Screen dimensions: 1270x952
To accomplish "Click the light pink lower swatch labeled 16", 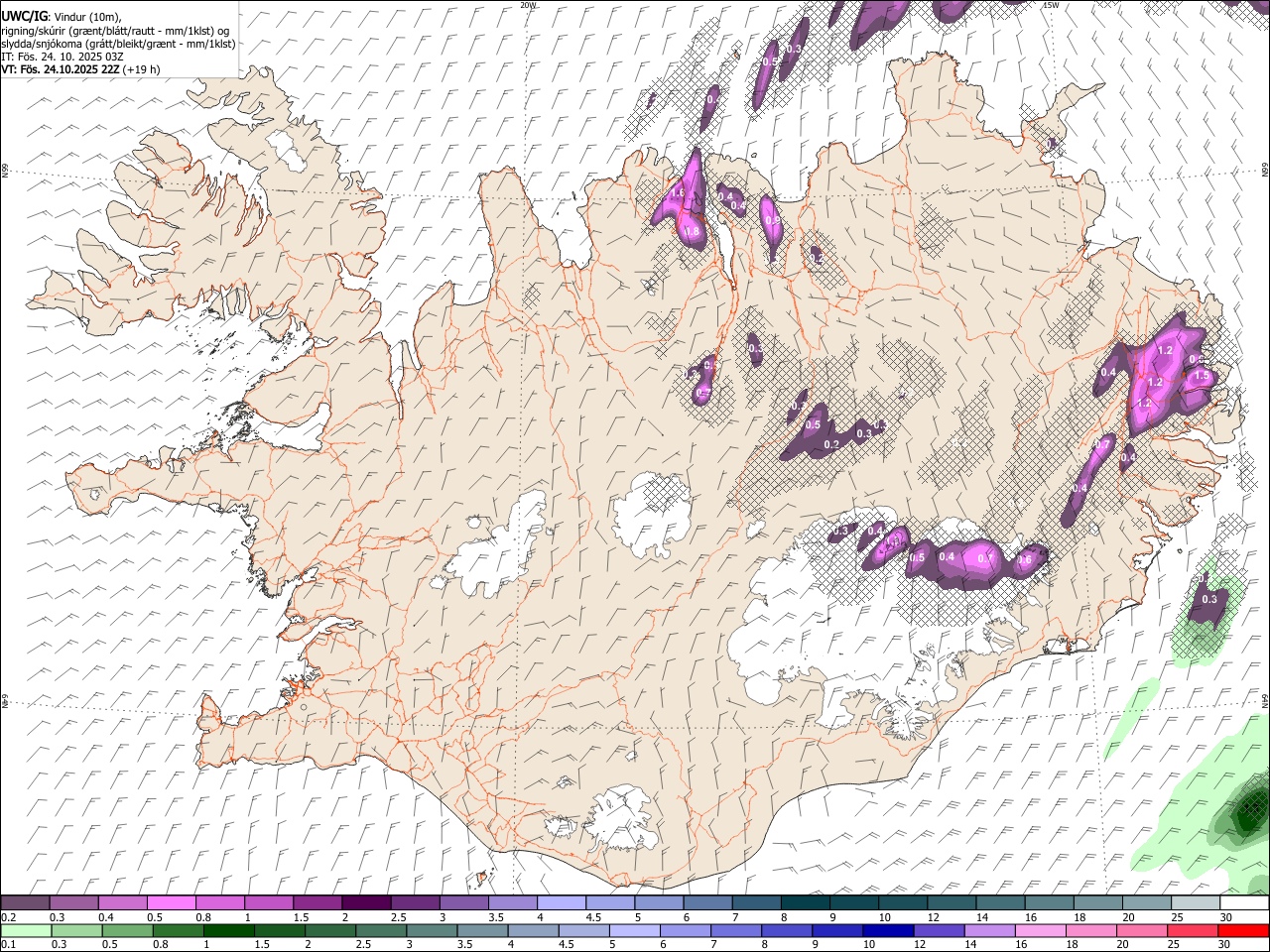I will (x=1041, y=931).
